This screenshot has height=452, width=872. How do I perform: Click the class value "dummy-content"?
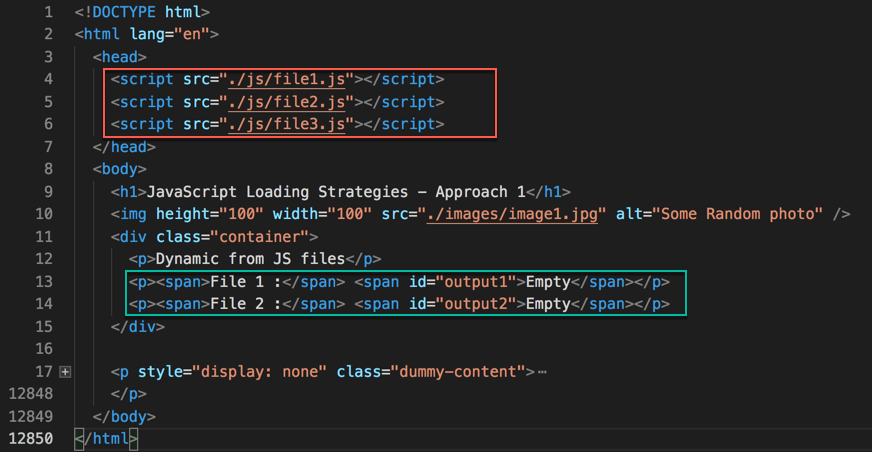tap(458, 371)
